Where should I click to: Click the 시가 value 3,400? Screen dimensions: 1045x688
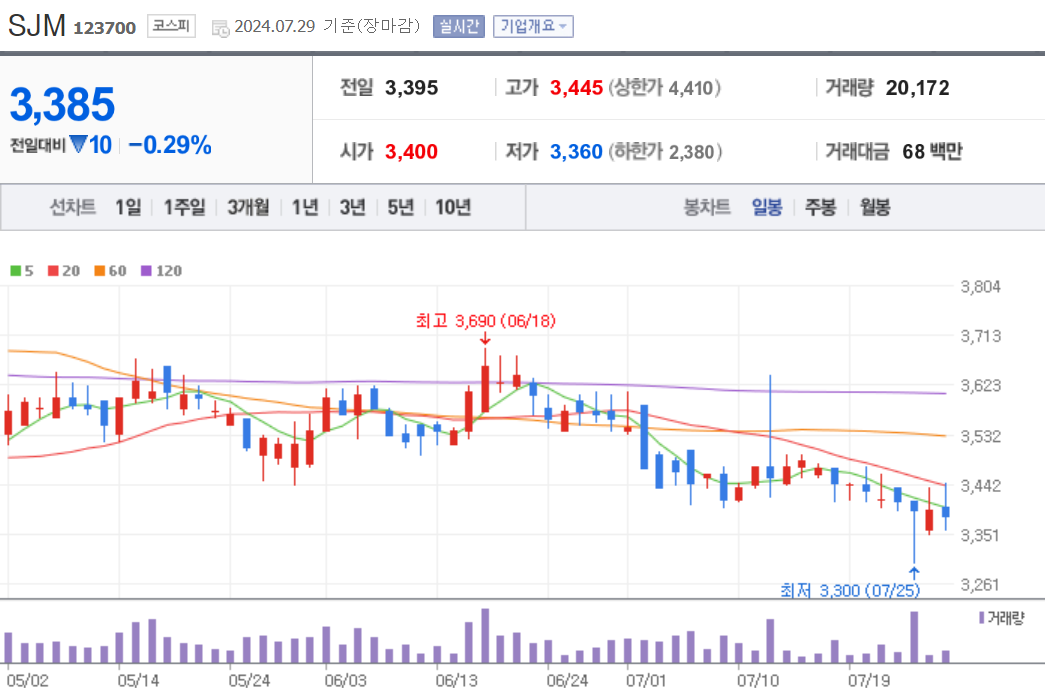[411, 151]
